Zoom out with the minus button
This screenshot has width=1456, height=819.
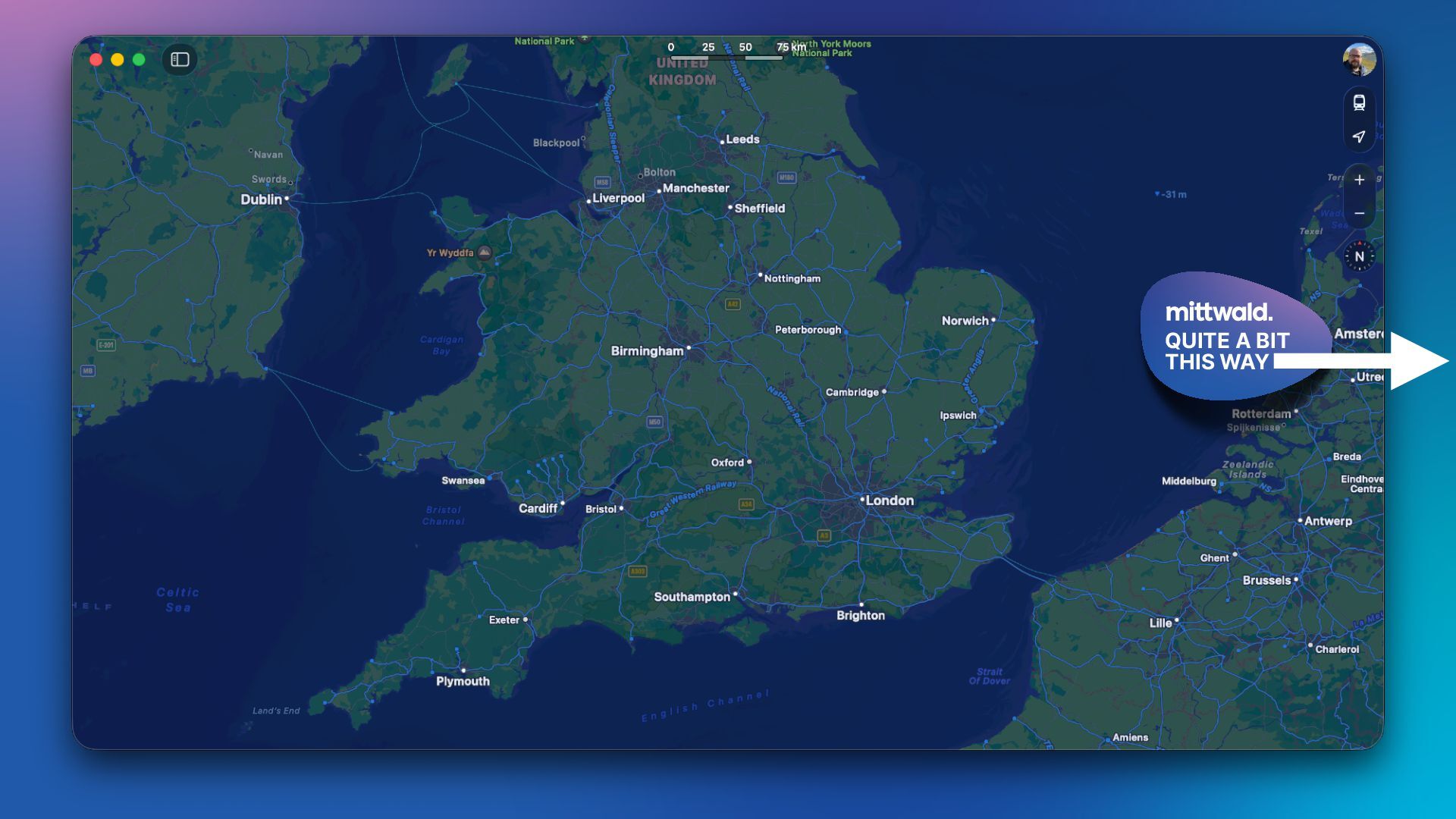pos(1359,214)
